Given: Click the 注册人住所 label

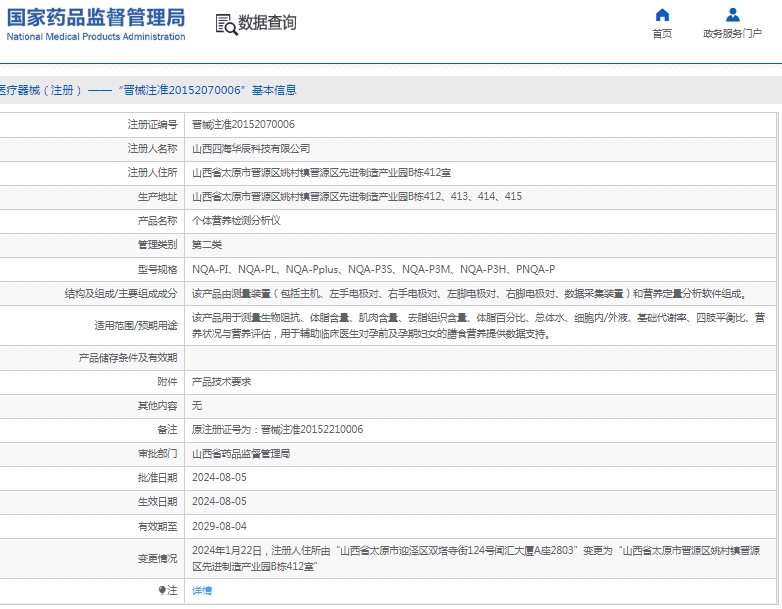Looking at the screenshot, I should 152,173.
